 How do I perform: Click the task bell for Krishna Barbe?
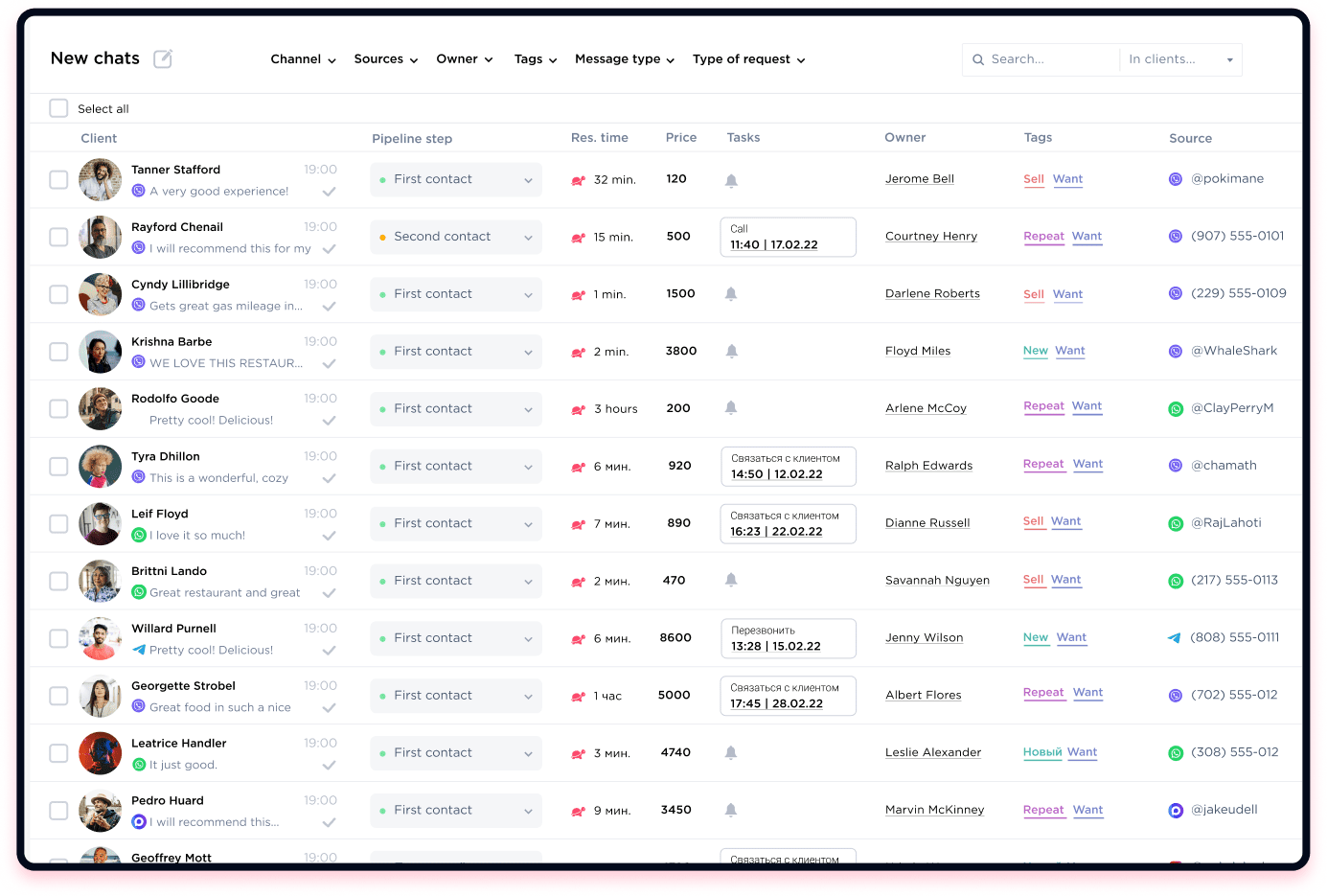[731, 352]
